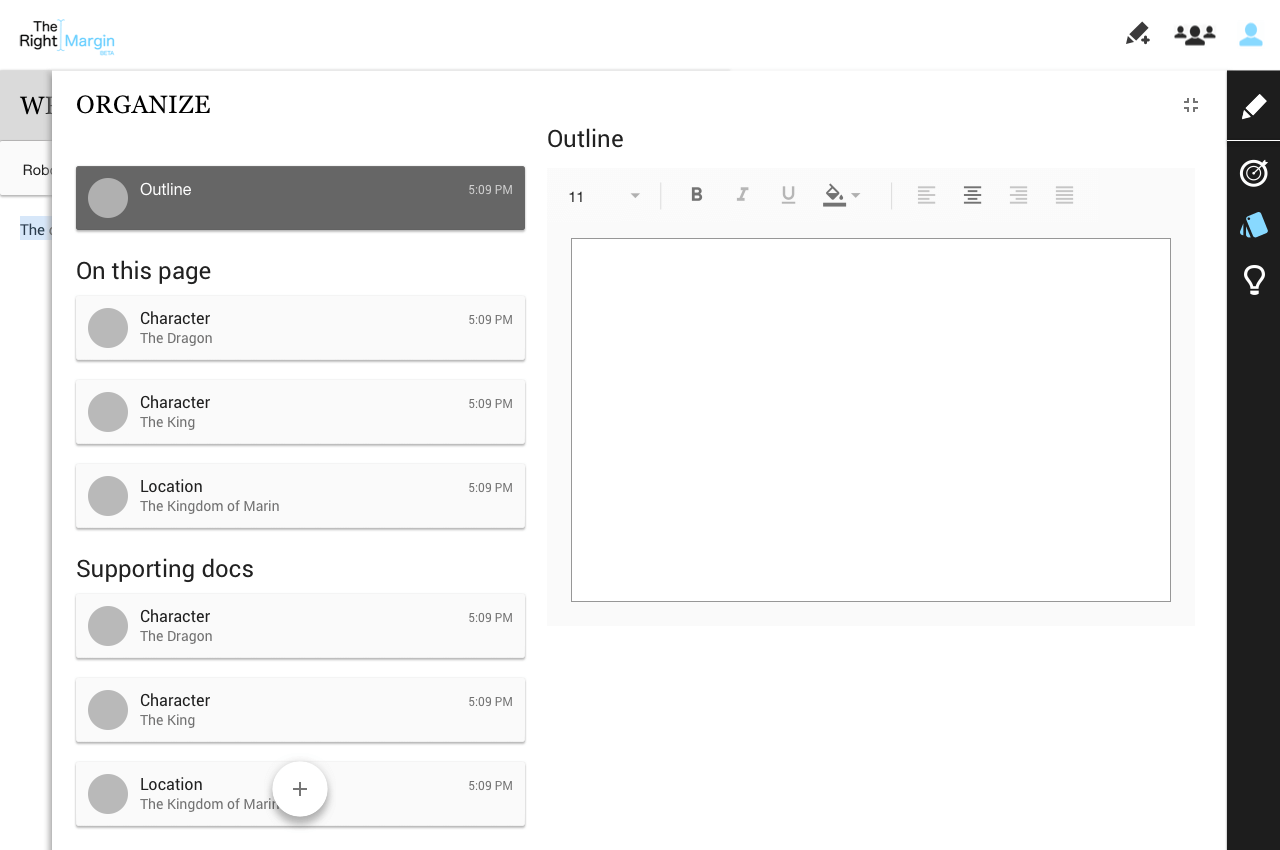The height and width of the screenshot is (850, 1280).
Task: Collapse the Organize panel with minimize icon
Action: [x=1190, y=105]
